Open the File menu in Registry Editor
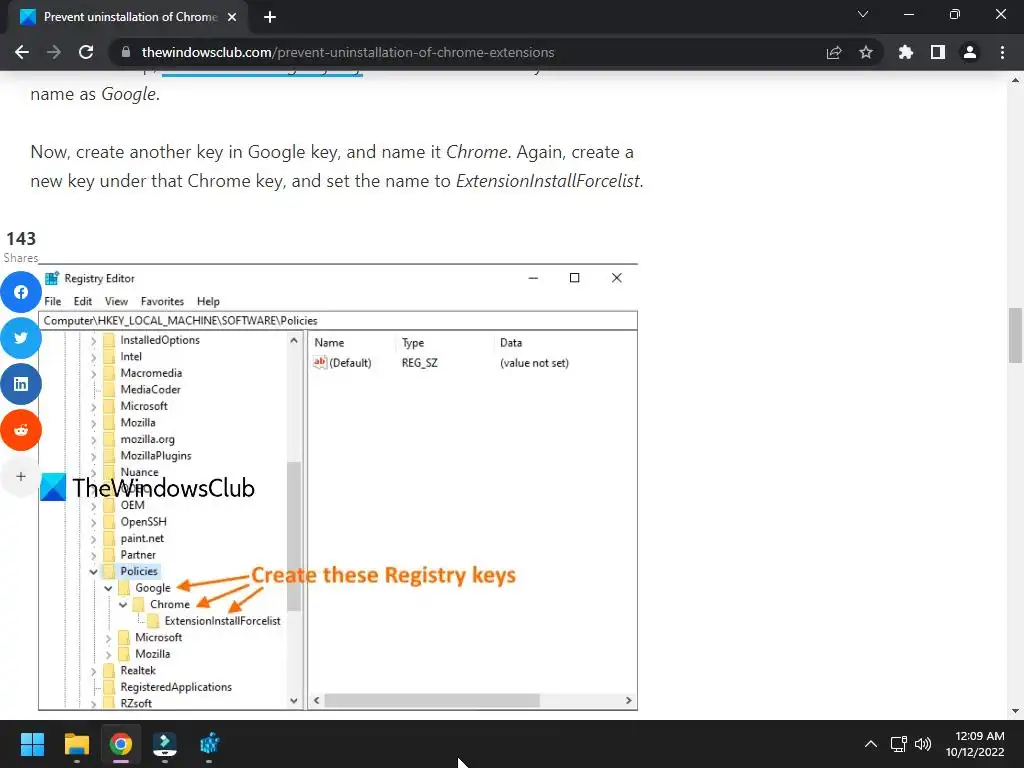The height and width of the screenshot is (768, 1024). pos(53,301)
